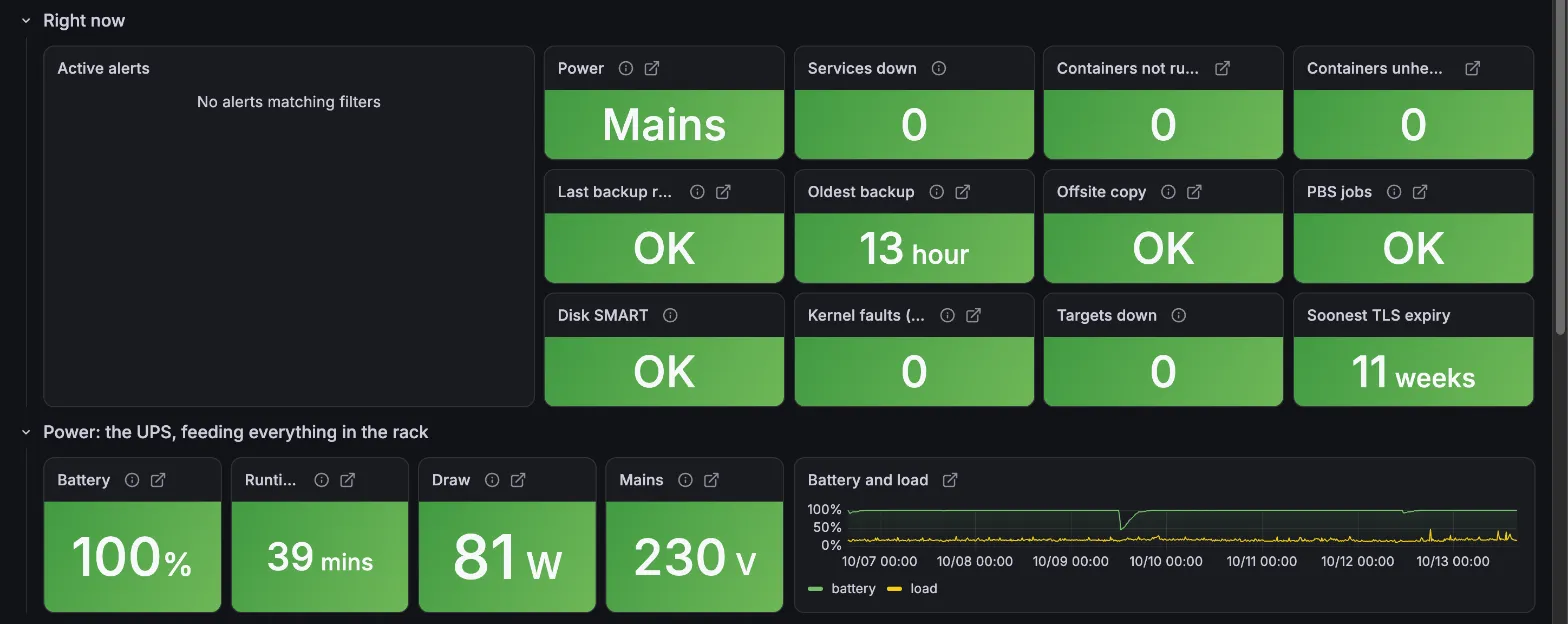Click the 230 V mains value
1568x624 pixels.
(695, 558)
